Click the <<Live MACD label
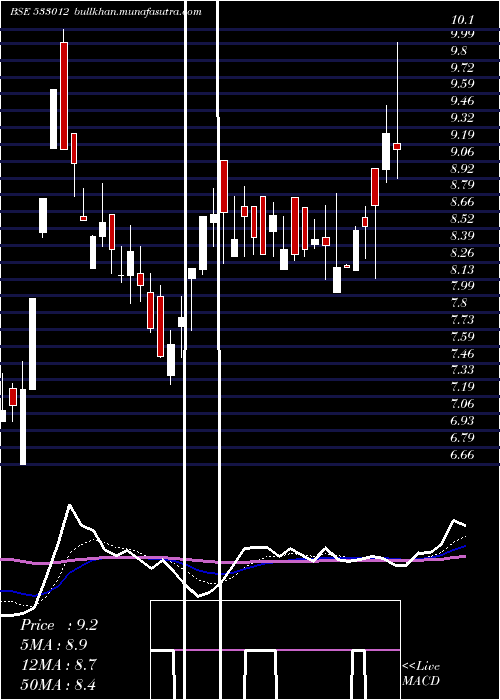 (x=421, y=674)
